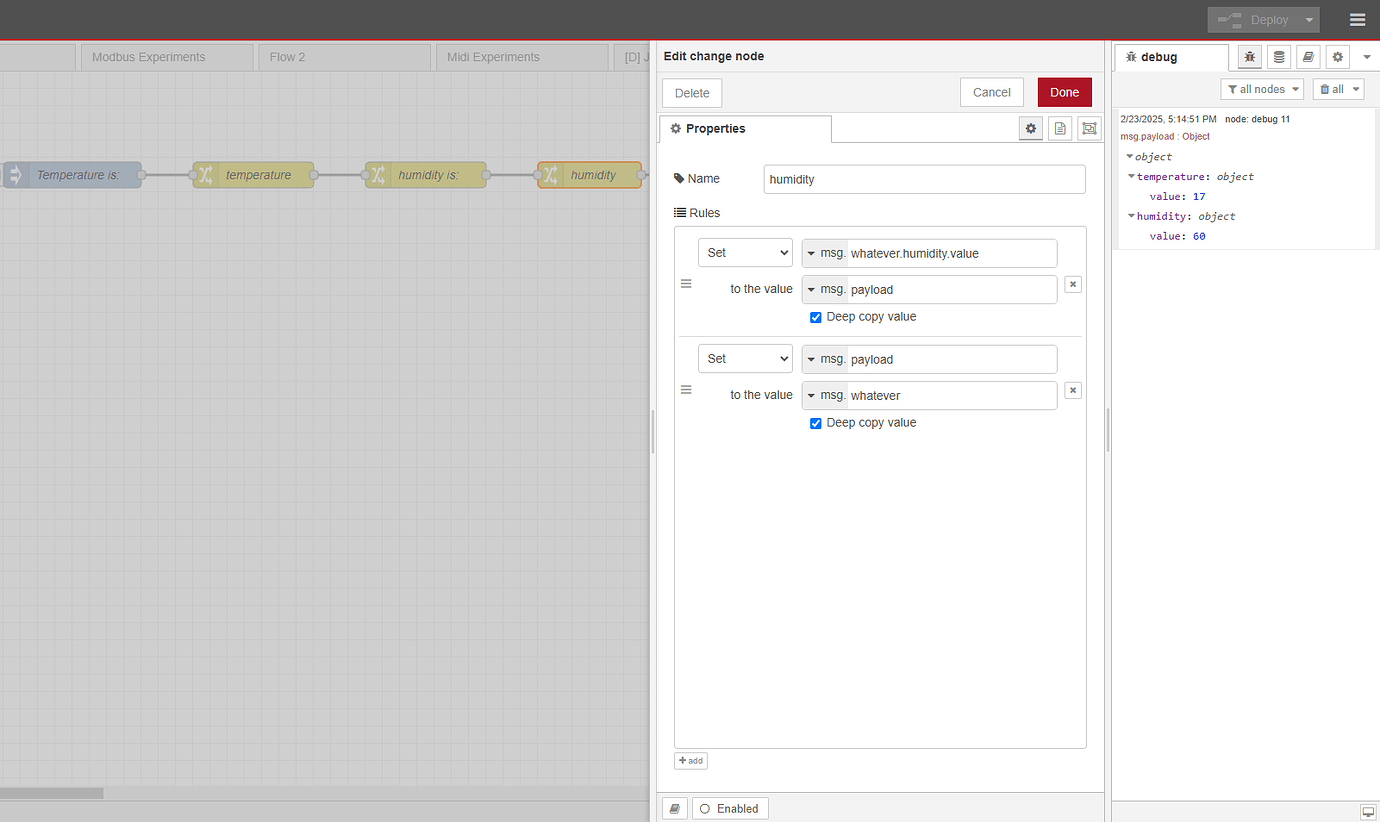
Task: Open the debug messages sidebar icon
Action: point(1249,57)
